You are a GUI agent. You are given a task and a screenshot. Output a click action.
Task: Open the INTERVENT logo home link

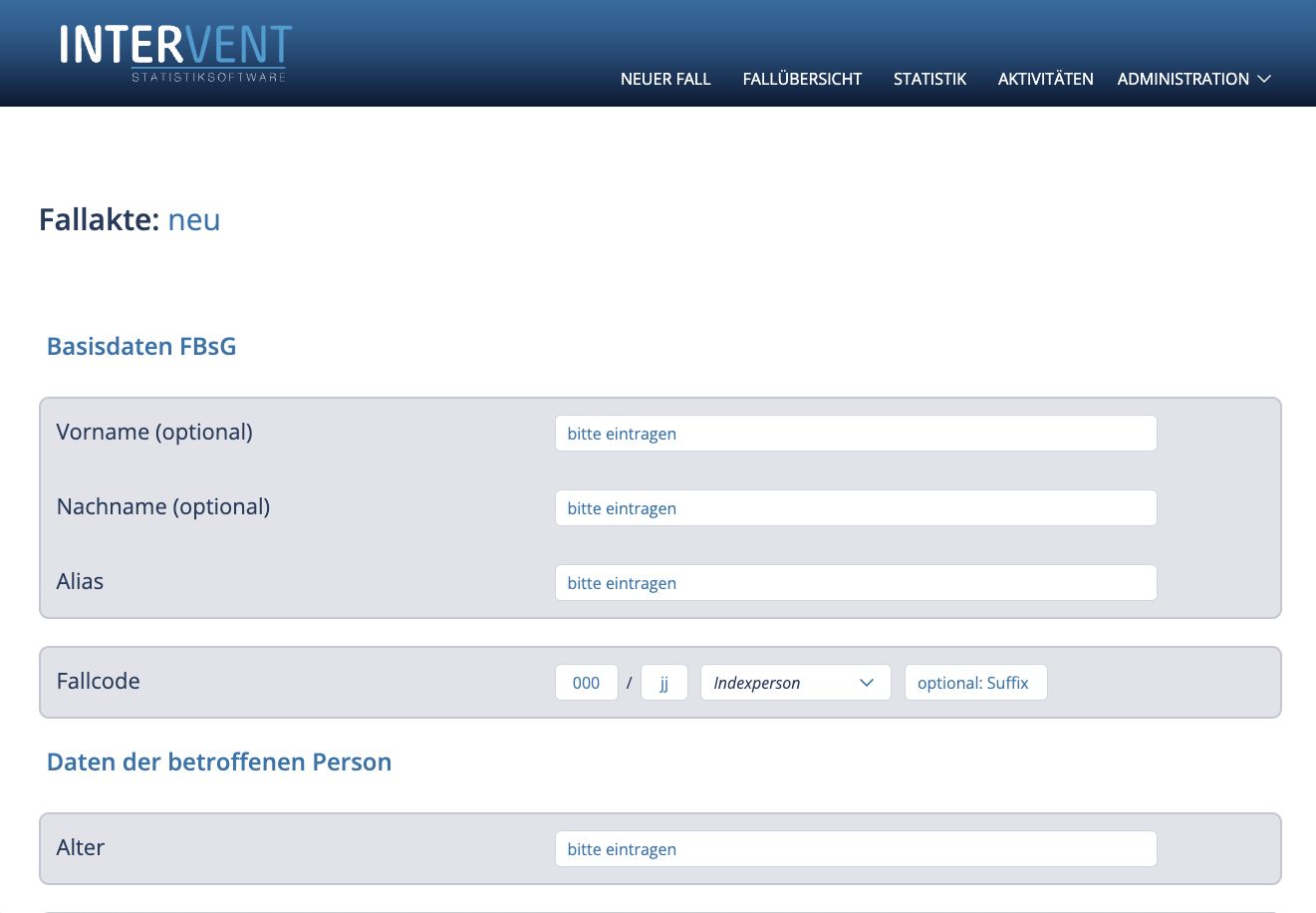point(175,53)
